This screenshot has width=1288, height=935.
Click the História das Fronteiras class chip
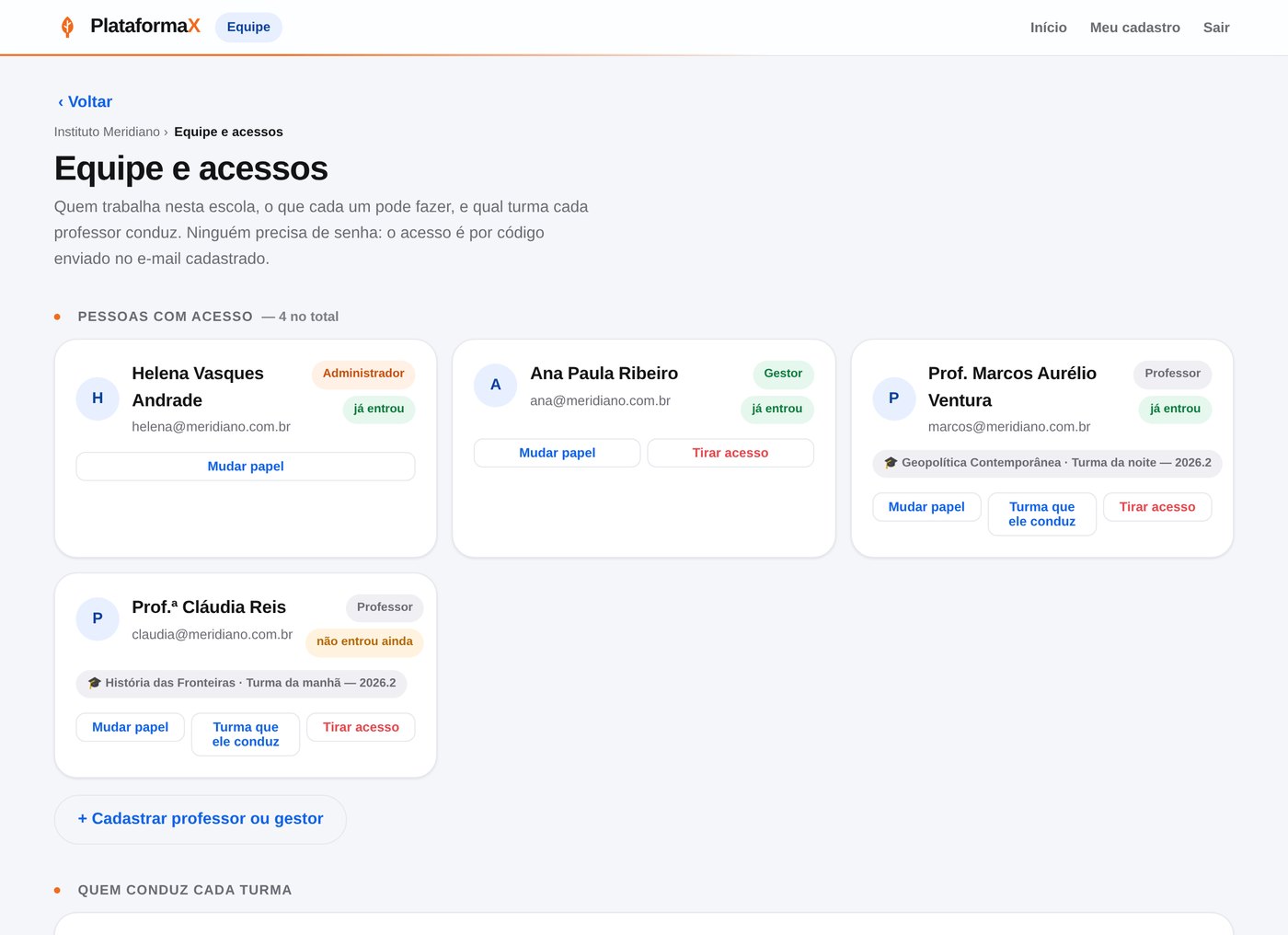[242, 683]
